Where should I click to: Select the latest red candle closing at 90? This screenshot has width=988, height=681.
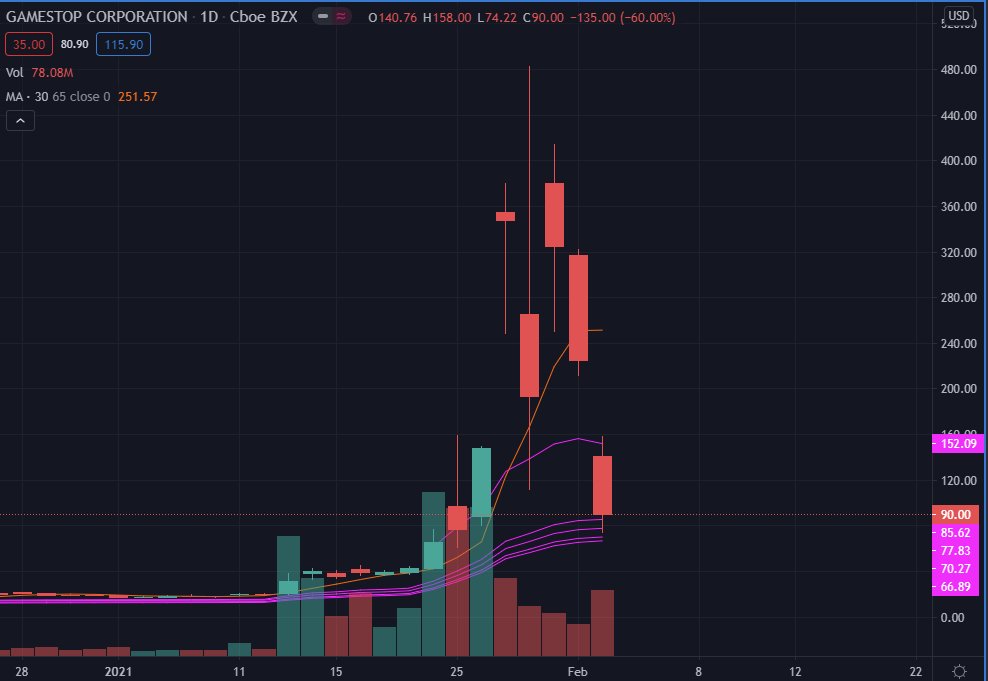602,485
